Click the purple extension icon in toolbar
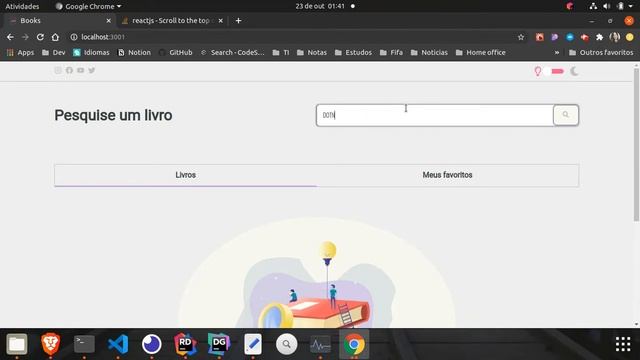Image resolution: width=640 pixels, height=360 pixels. [555, 37]
